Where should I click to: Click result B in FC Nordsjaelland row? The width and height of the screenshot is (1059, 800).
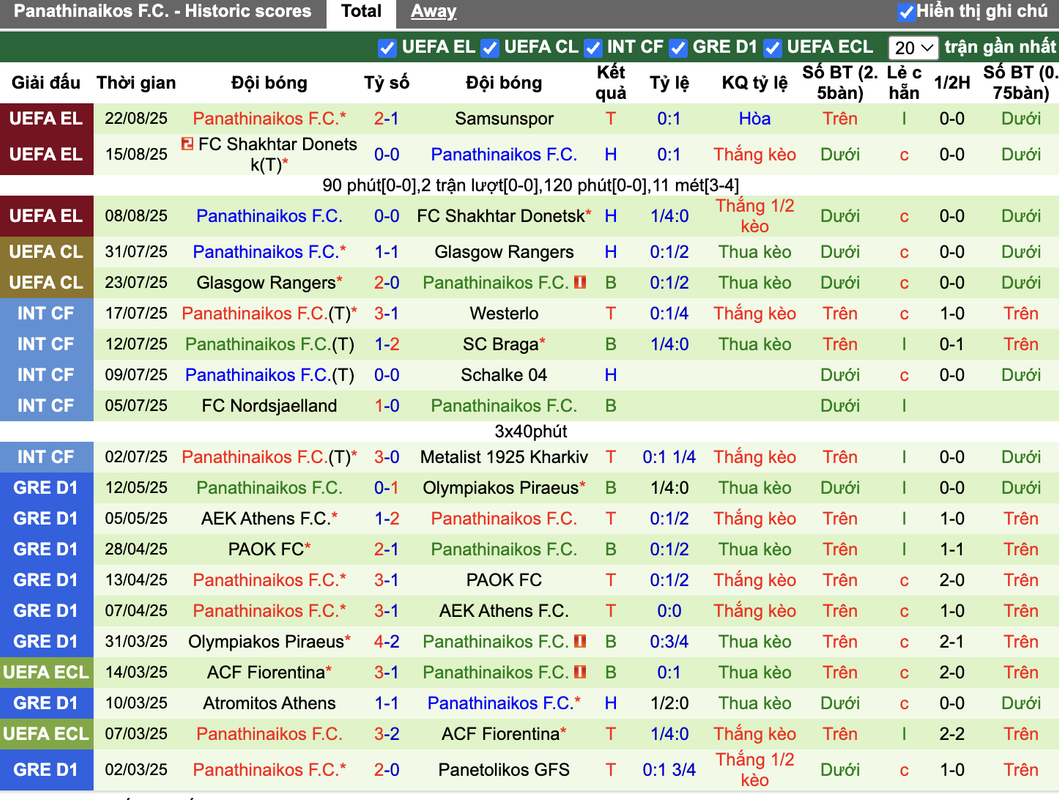[x=611, y=406]
